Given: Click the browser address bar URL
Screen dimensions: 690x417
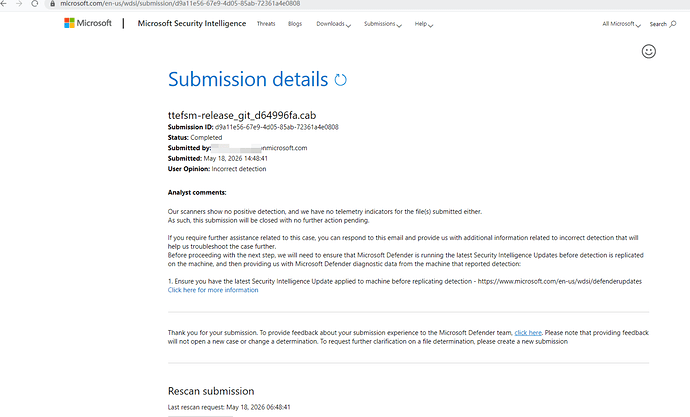Looking at the screenshot, I should click(180, 4).
